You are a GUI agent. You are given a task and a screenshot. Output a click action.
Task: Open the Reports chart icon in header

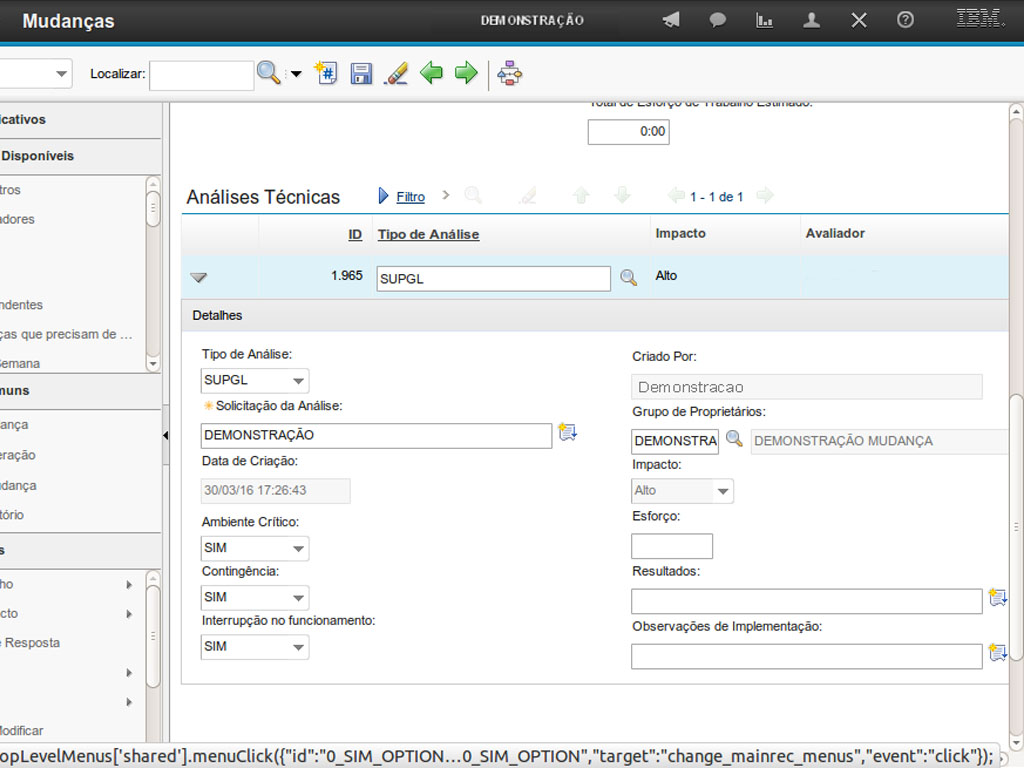764,20
